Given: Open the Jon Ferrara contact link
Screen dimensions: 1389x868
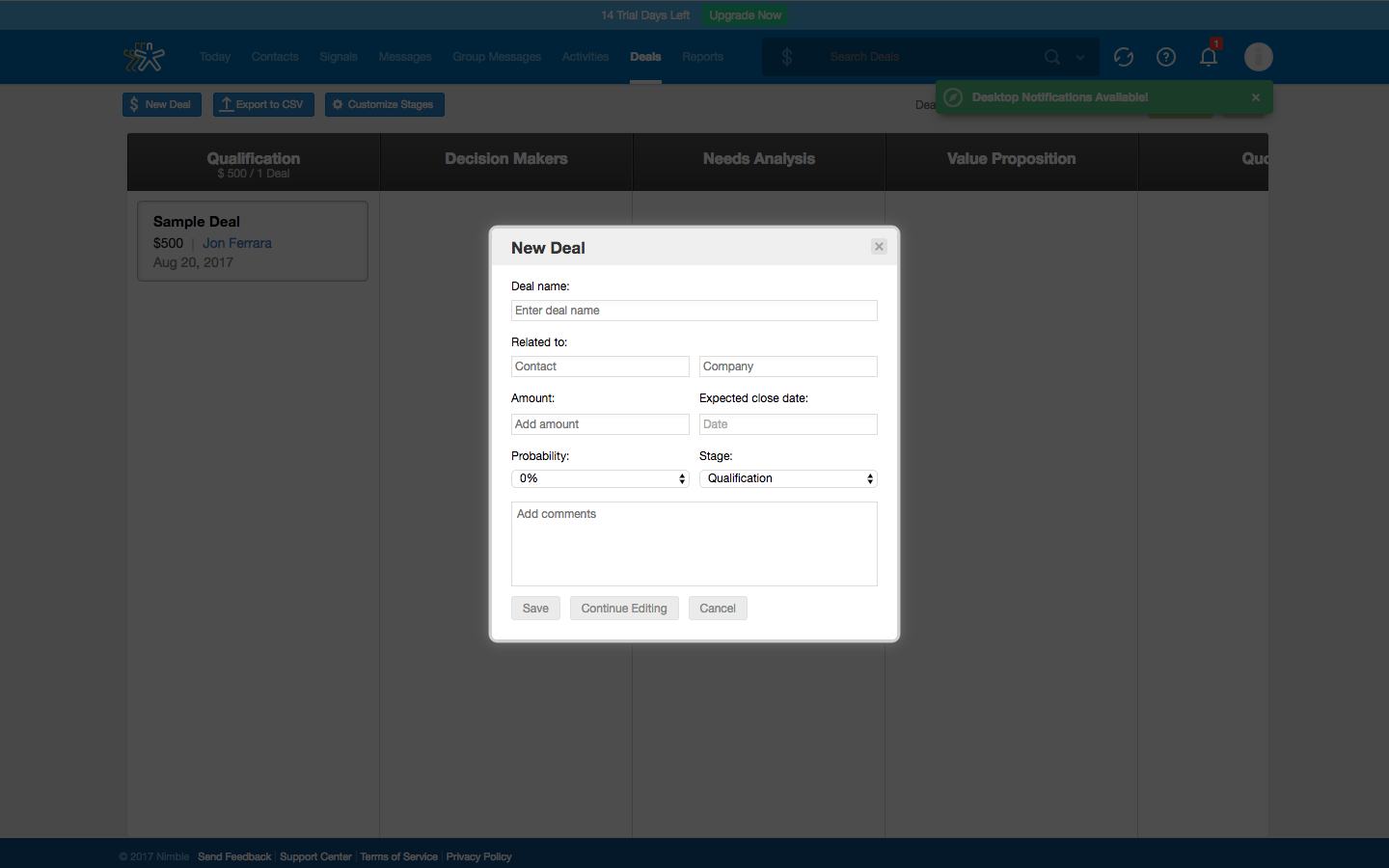Looking at the screenshot, I should 237,243.
